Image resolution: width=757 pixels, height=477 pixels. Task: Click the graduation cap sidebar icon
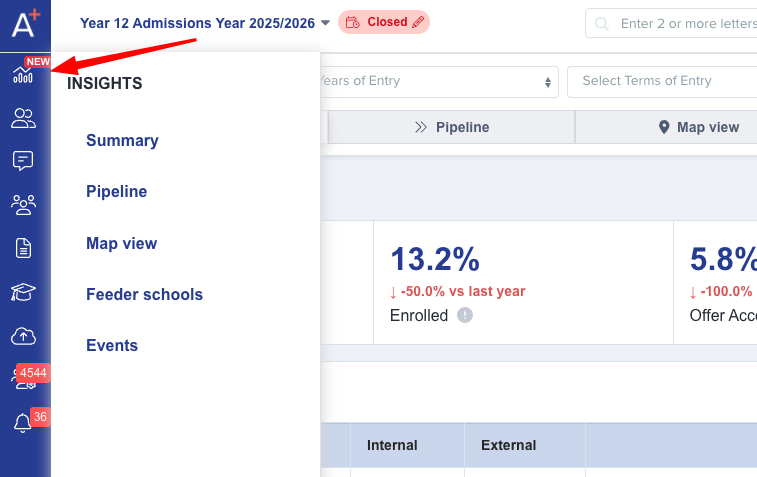coord(23,292)
